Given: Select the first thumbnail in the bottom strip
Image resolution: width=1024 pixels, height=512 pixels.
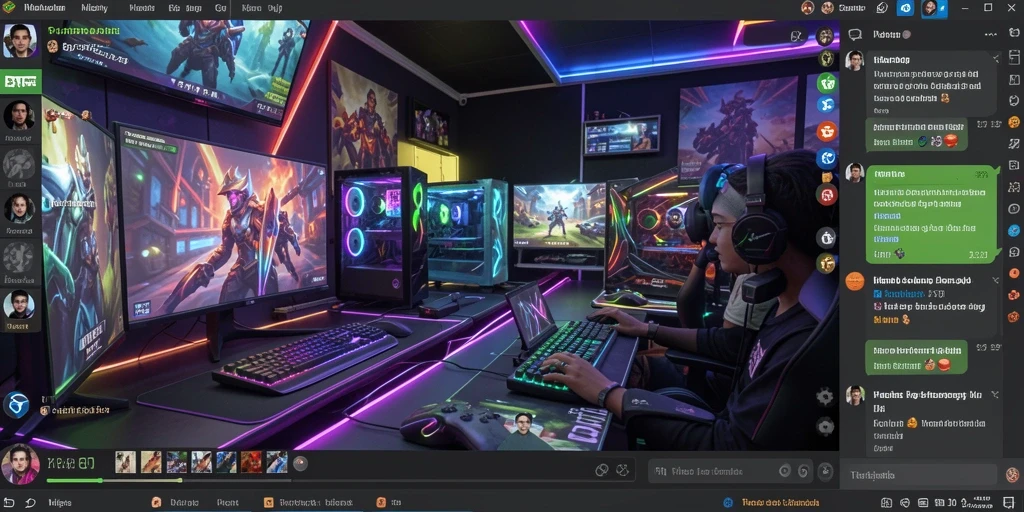Looking at the screenshot, I should click(125, 462).
